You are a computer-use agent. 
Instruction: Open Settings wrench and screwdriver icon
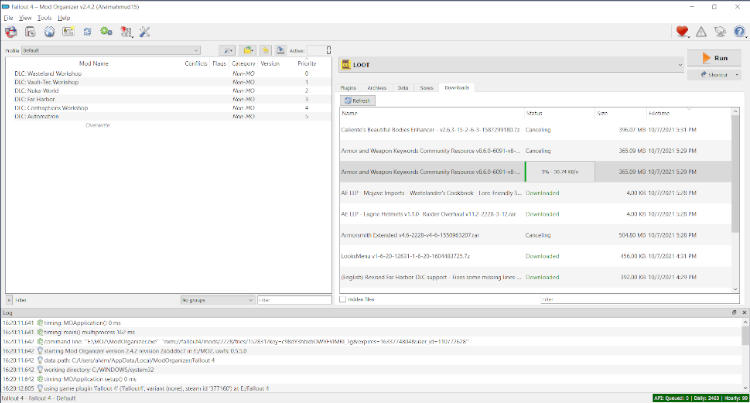point(144,32)
